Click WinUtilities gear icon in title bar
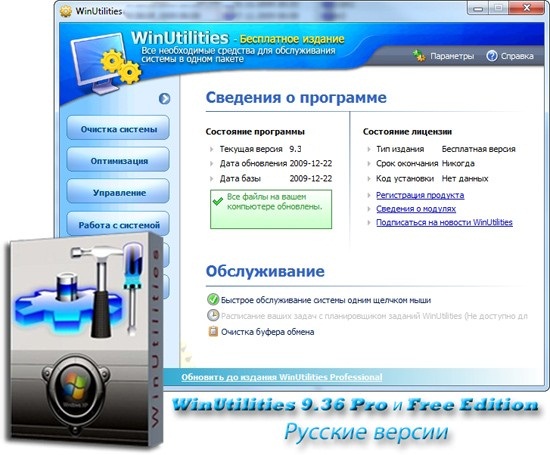550x455 pixels. [x=66, y=11]
